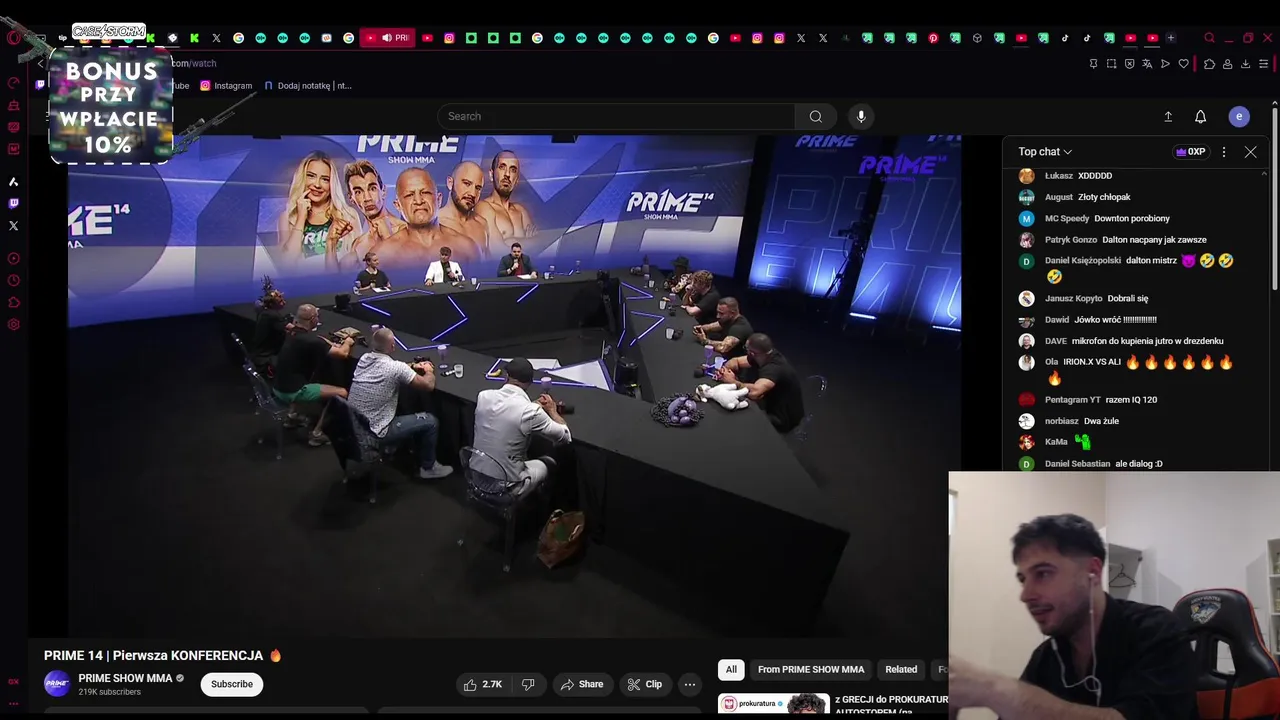
Task: Click the Clip button
Action: (644, 684)
